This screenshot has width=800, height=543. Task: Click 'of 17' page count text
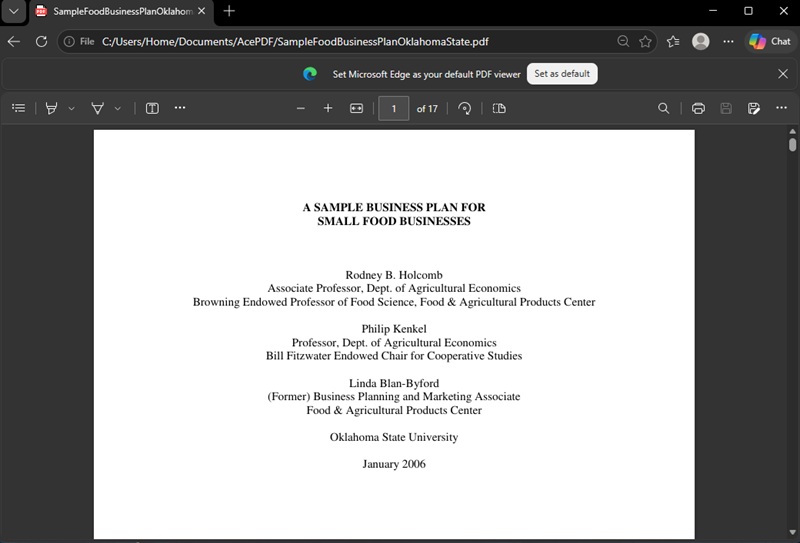(427, 109)
